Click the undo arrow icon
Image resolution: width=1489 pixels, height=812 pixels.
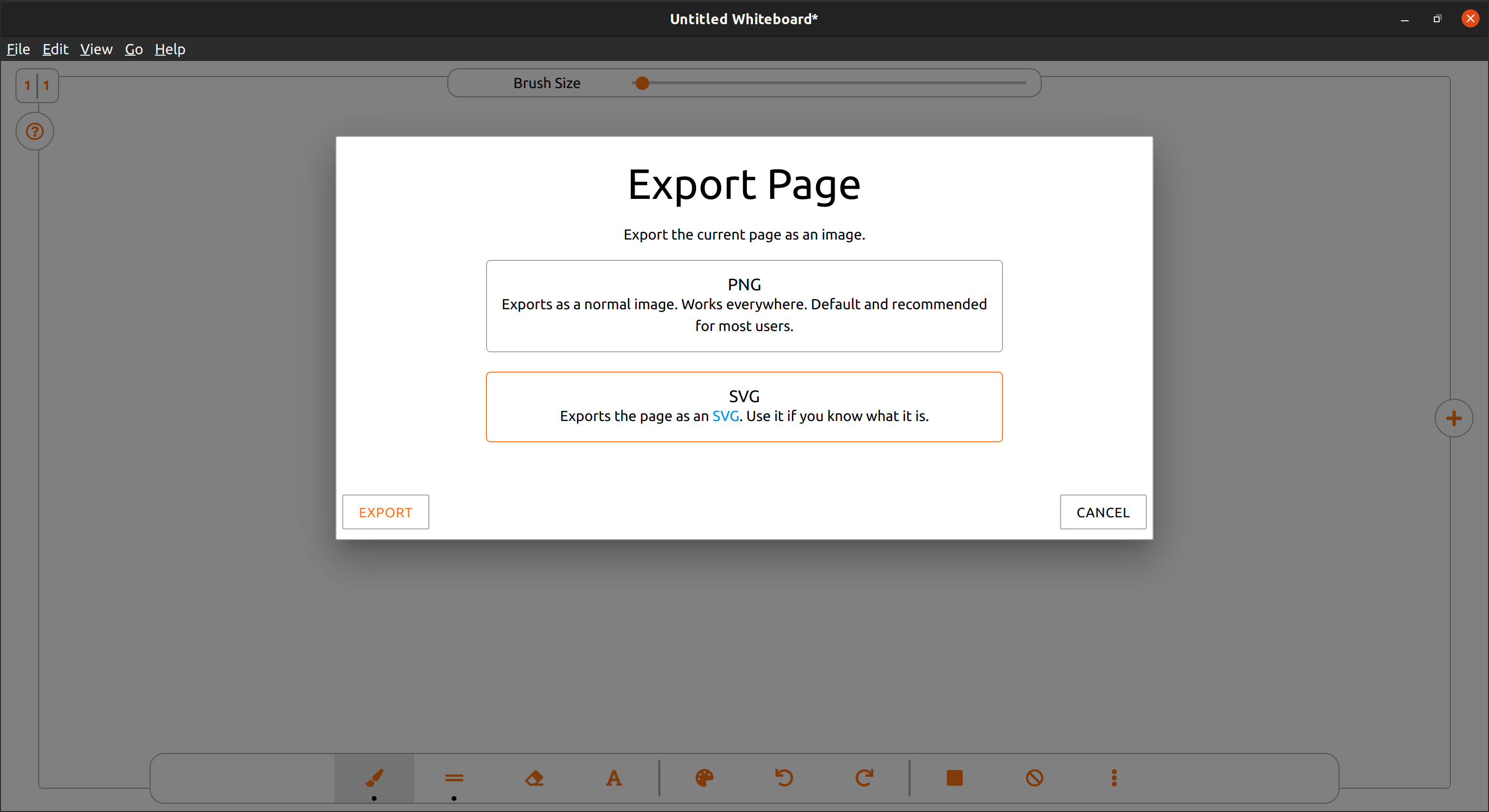[x=784, y=777]
